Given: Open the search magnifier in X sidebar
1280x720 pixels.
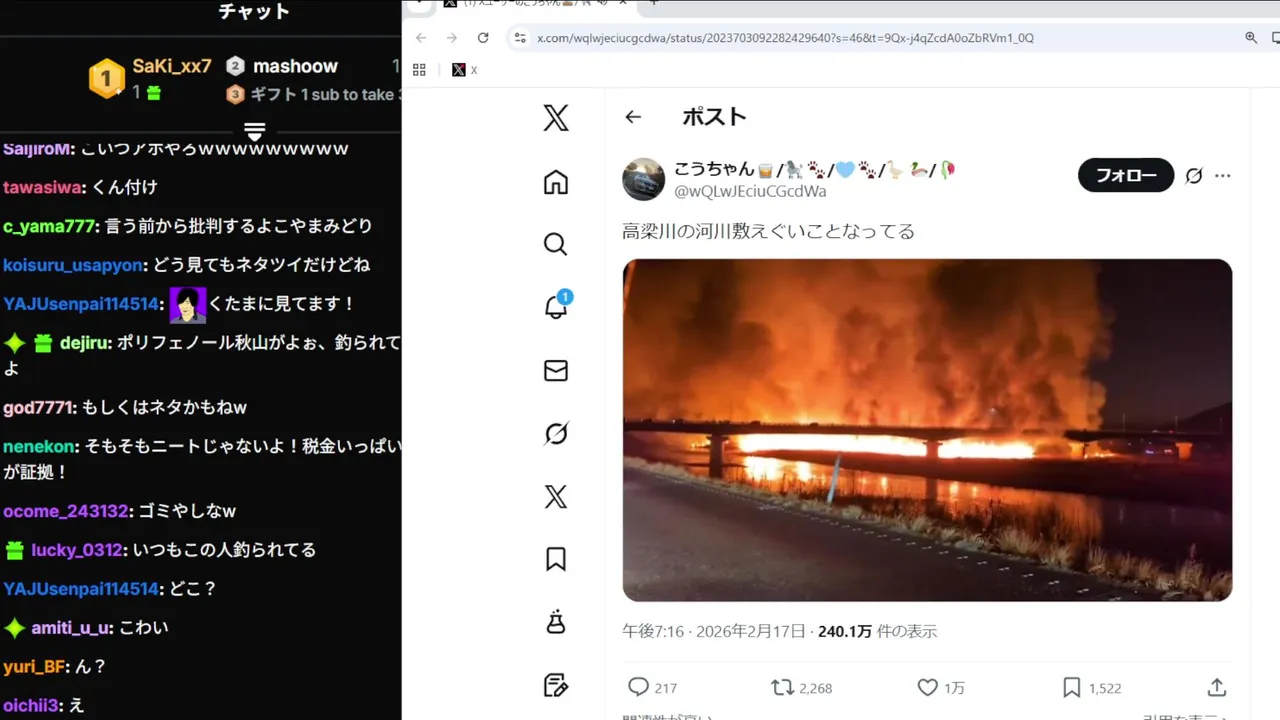Looking at the screenshot, I should tap(556, 245).
